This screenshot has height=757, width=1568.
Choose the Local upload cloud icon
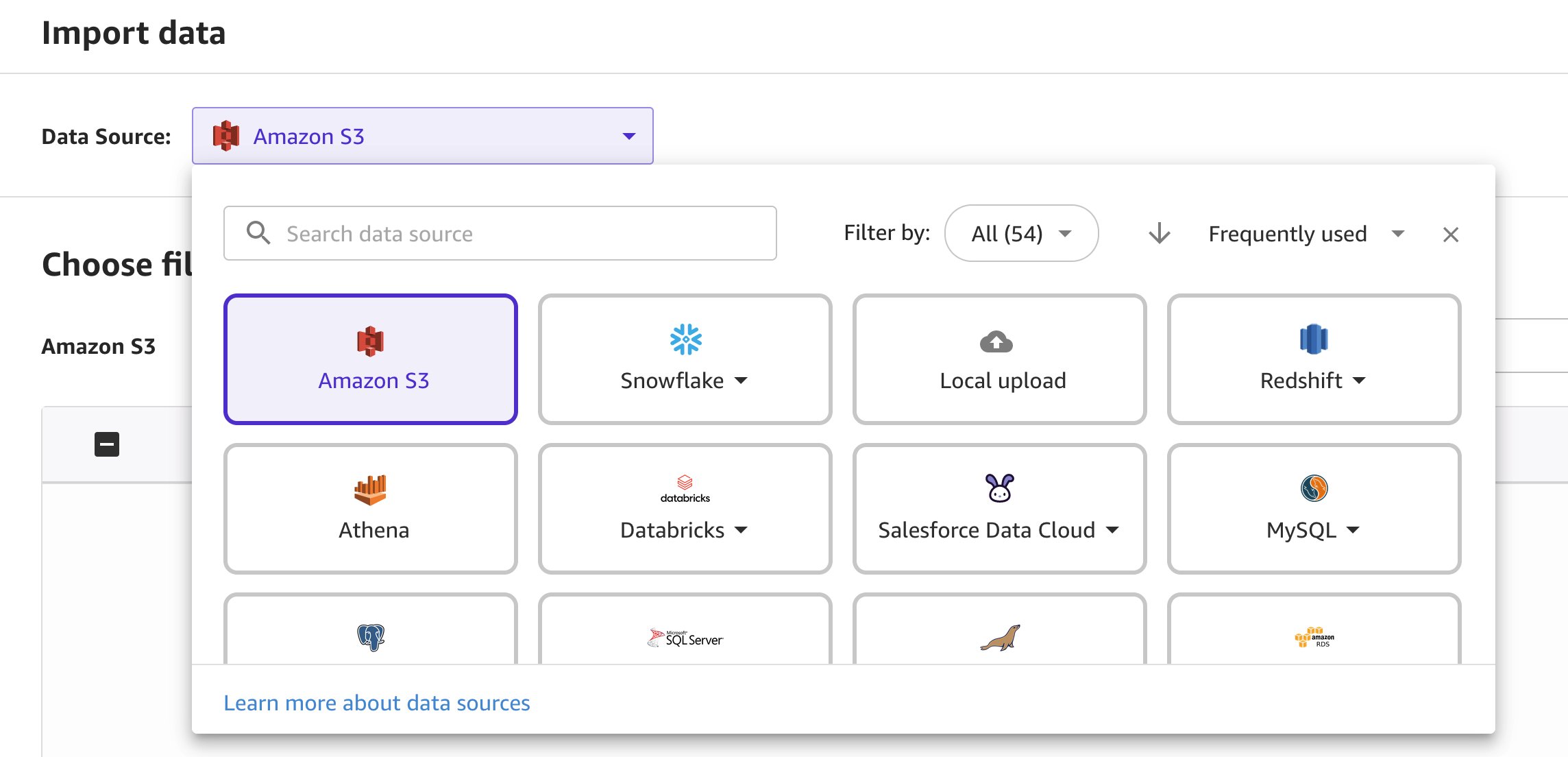[996, 341]
